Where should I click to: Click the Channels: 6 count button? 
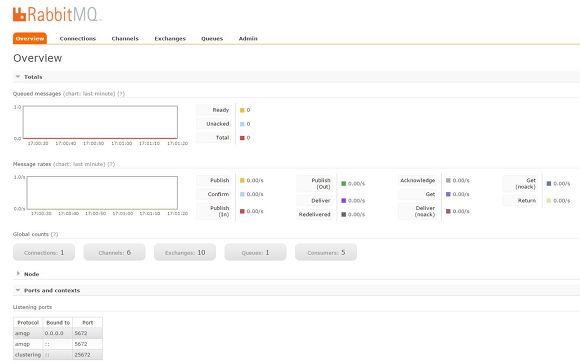click(x=115, y=252)
